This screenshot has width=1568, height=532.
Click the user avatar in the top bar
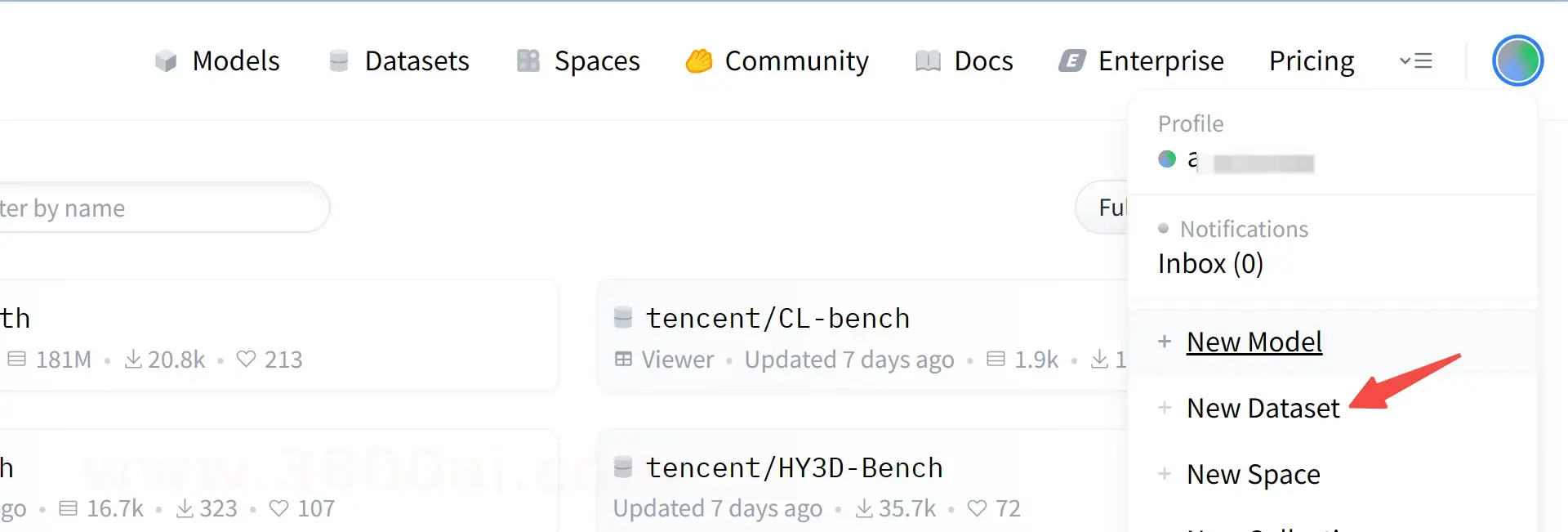click(x=1517, y=60)
